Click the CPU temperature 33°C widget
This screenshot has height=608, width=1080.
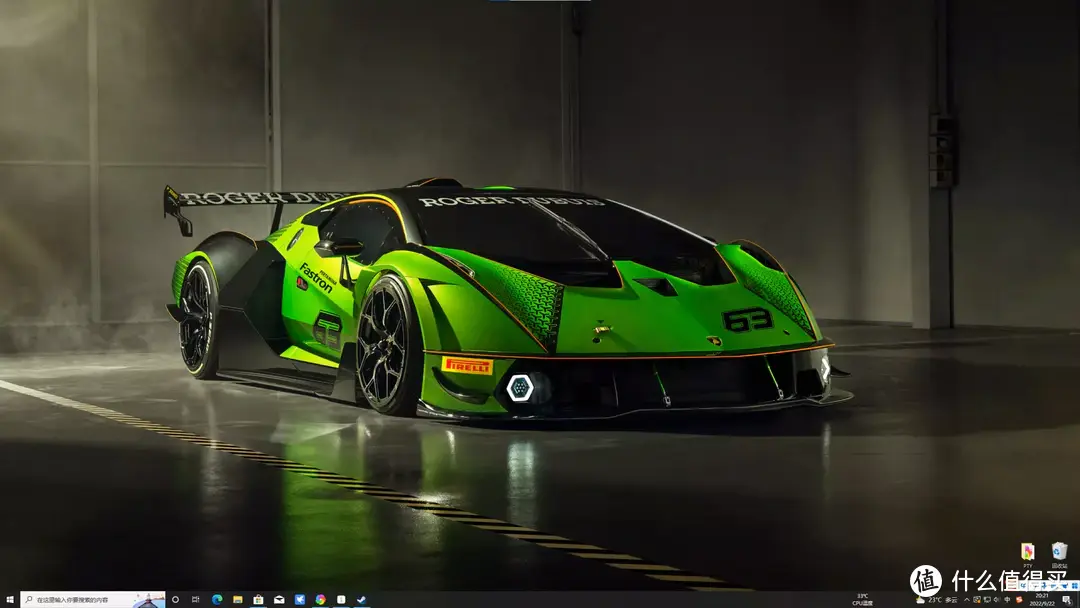tap(862, 600)
